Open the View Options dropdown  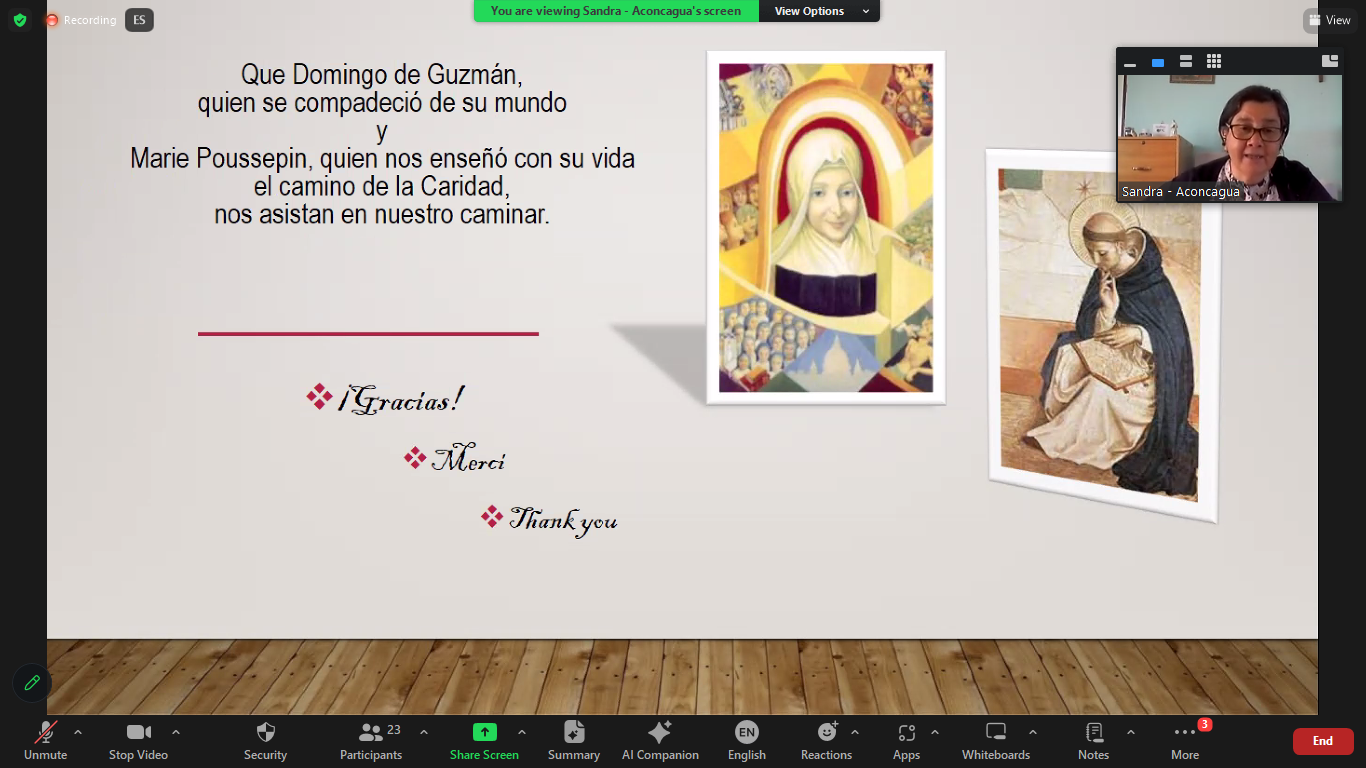pyautogui.click(x=820, y=11)
